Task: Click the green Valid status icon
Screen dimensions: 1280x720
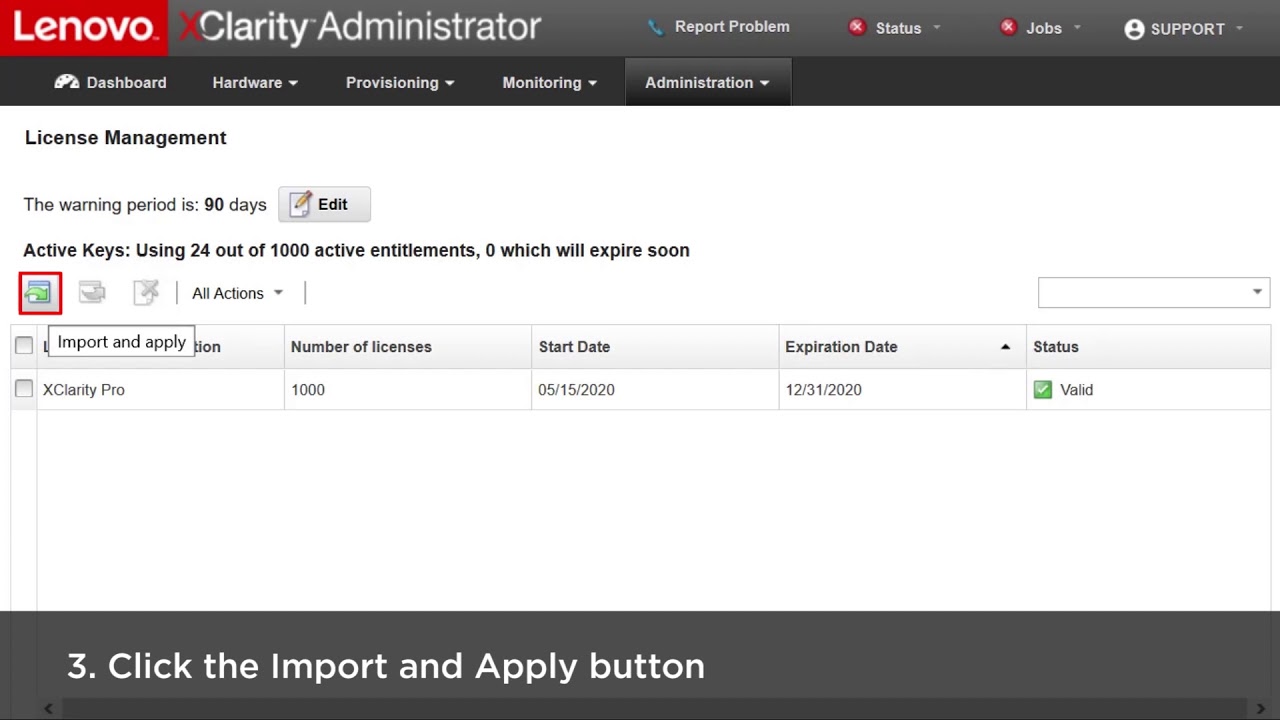Action: [1043, 389]
